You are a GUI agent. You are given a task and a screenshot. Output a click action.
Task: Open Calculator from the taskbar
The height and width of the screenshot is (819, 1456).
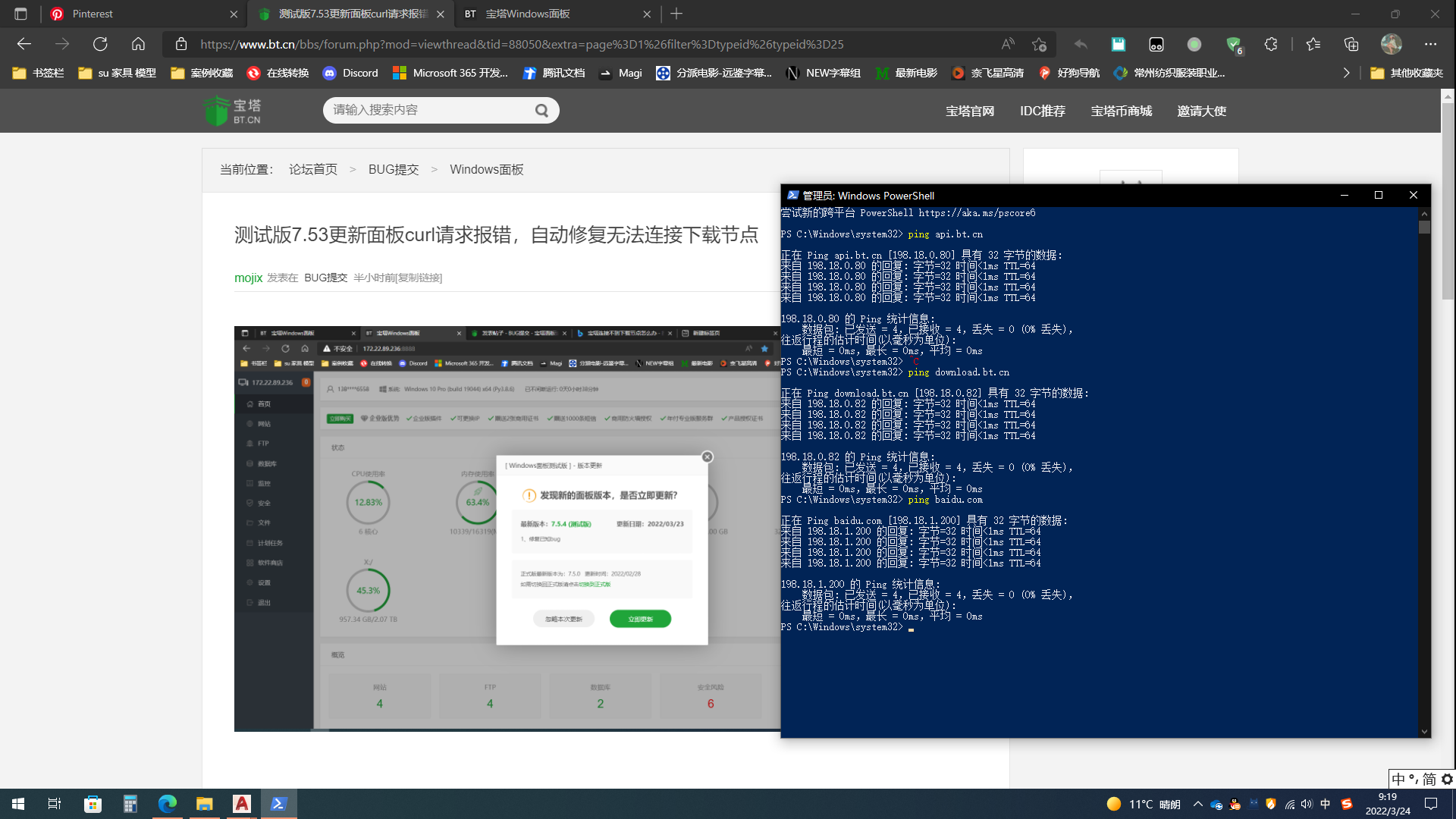point(130,804)
